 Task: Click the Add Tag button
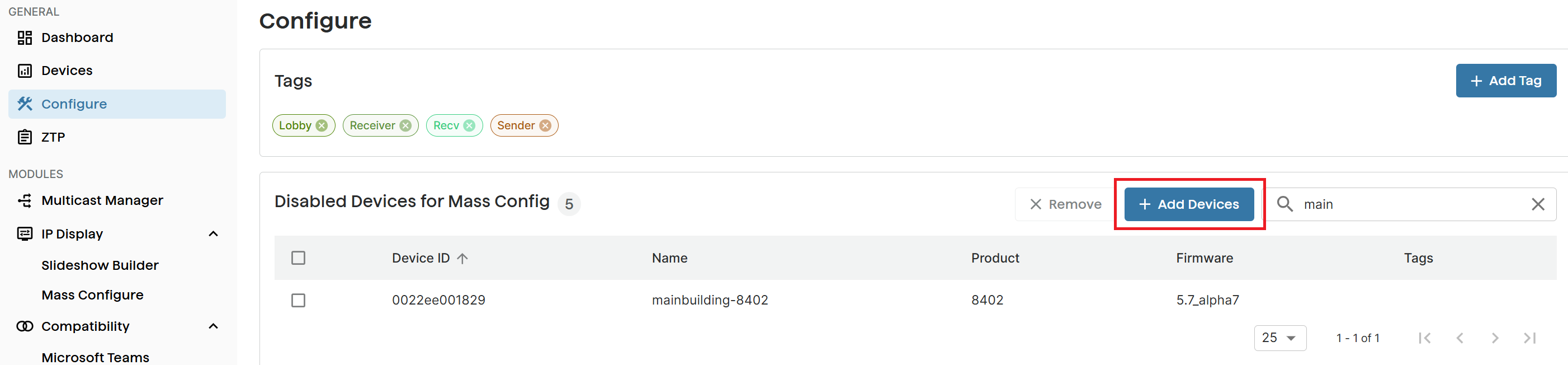[x=1505, y=81]
